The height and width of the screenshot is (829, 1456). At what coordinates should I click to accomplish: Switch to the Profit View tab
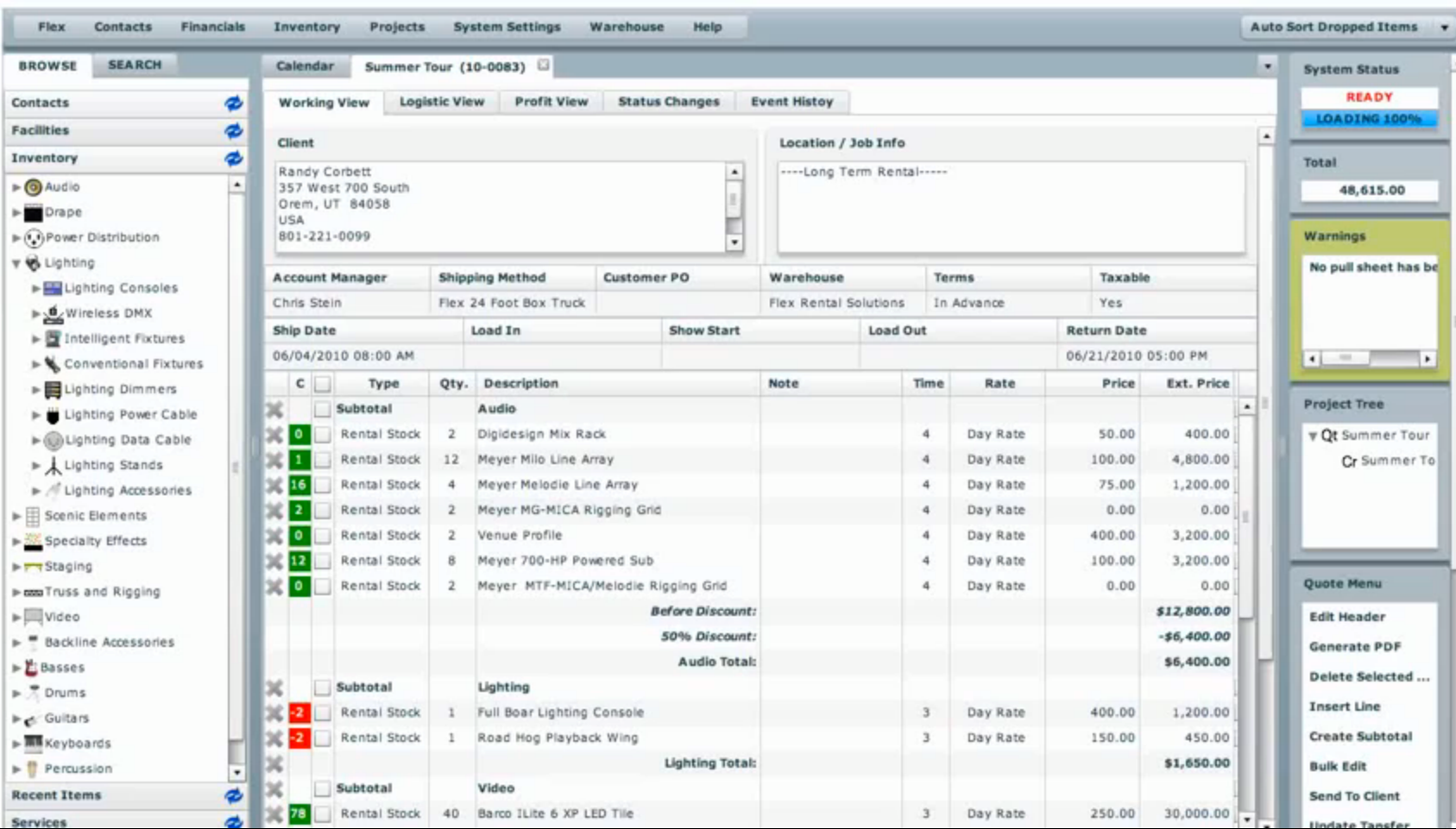coord(551,102)
